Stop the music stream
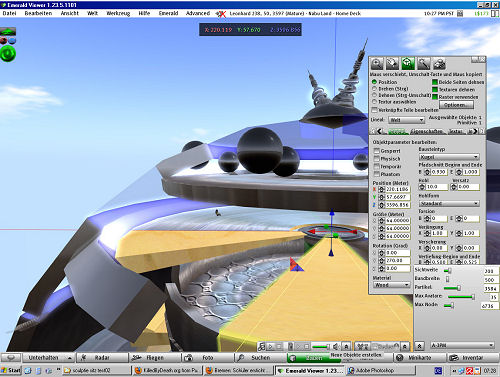This screenshot has height=377, width=500. point(279,346)
